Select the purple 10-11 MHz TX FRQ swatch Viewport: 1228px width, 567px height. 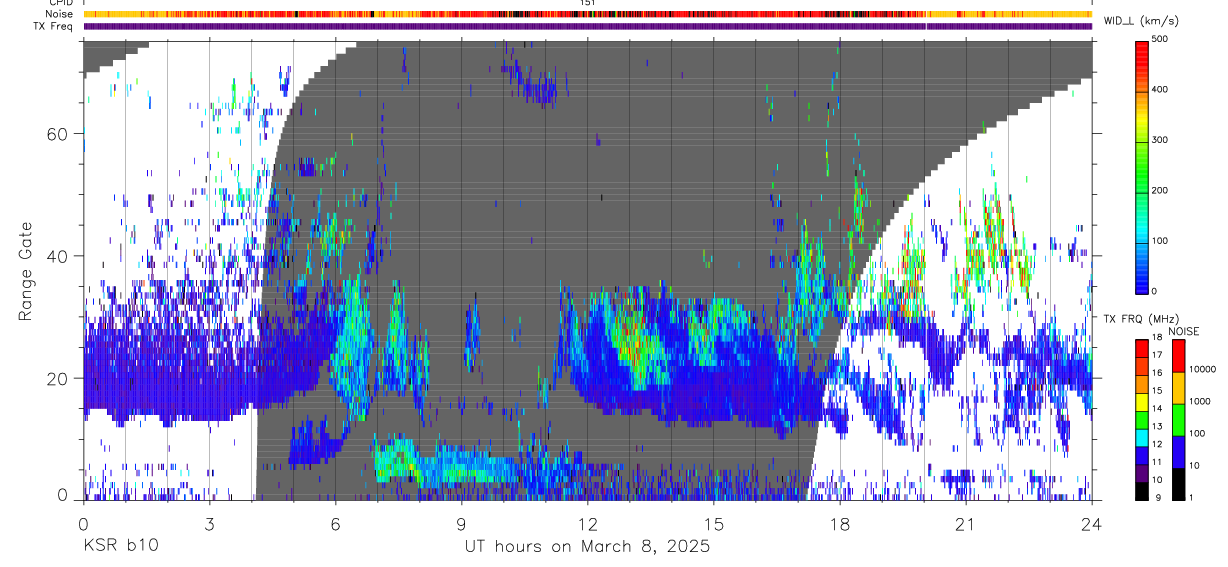[1142, 474]
